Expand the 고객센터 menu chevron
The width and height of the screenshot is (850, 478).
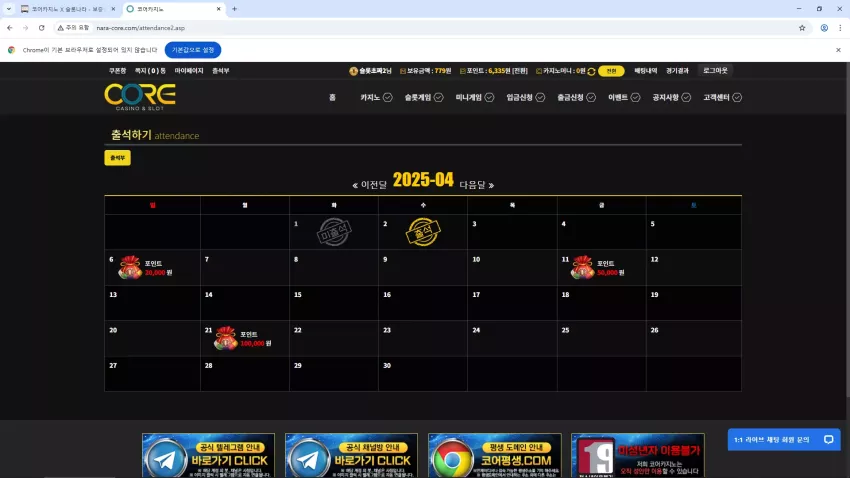[737, 98]
